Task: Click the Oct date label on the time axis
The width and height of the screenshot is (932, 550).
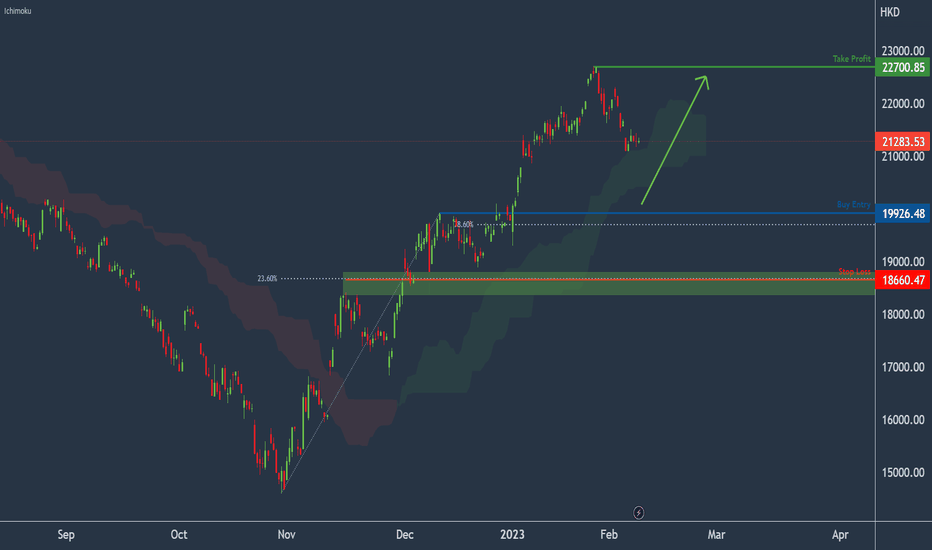Action: pos(179,535)
